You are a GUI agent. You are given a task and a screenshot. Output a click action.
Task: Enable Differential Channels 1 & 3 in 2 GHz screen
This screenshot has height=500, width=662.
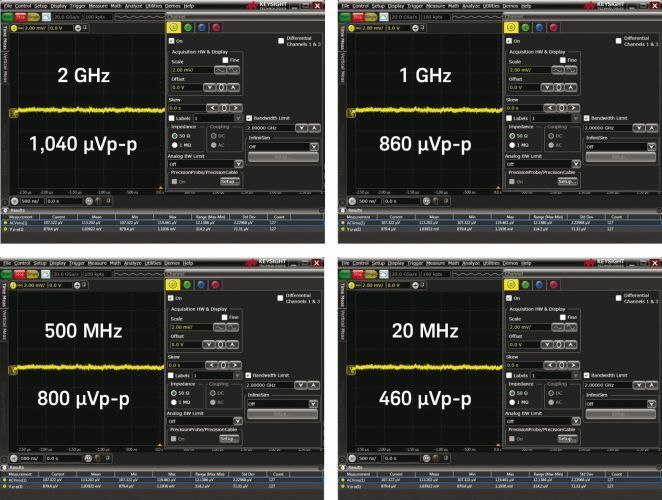(x=281, y=41)
